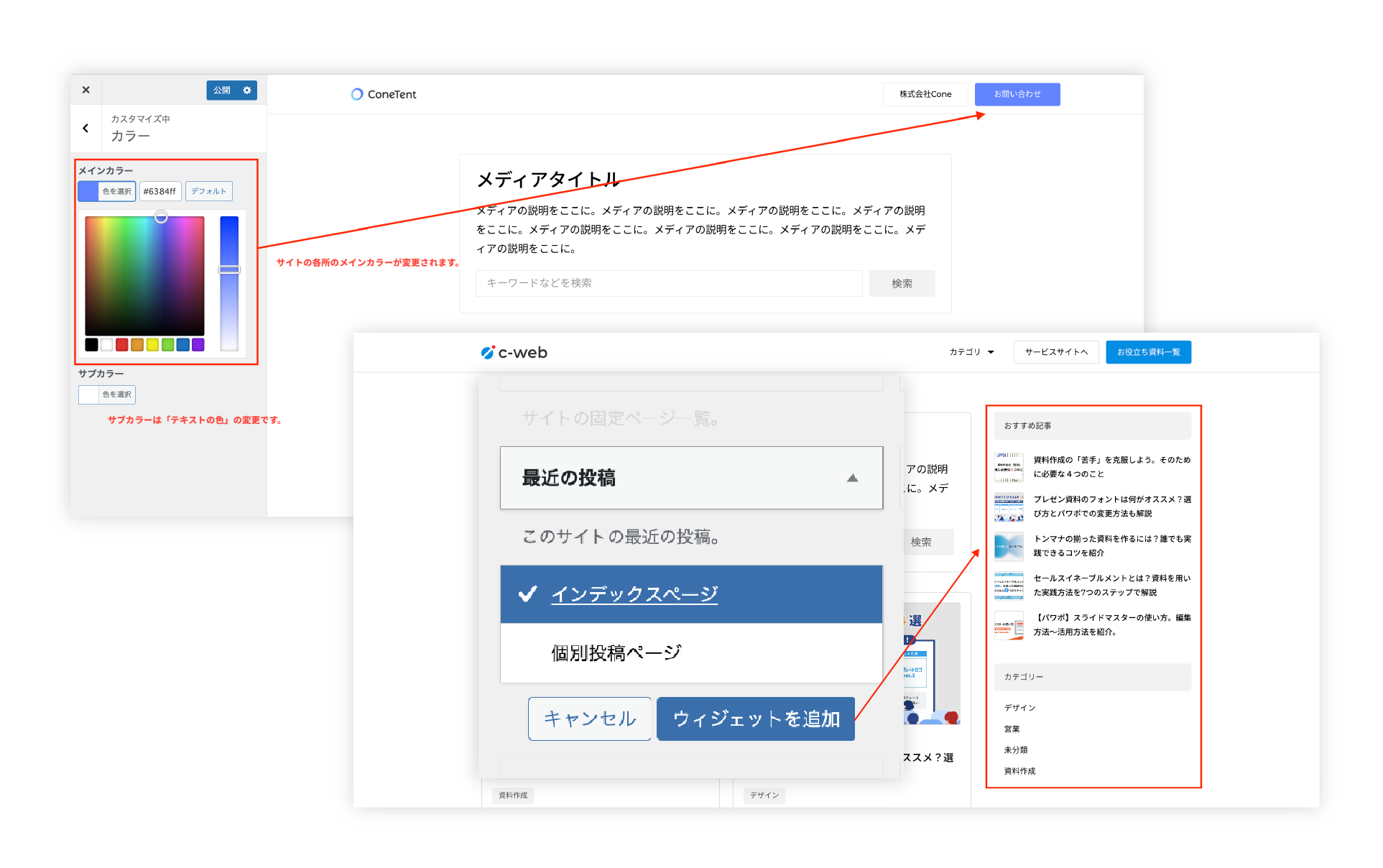Open article プレゼン資料のフォントは何がオススメ
Image resolution: width=1383 pixels, height=868 pixels.
(x=1111, y=507)
